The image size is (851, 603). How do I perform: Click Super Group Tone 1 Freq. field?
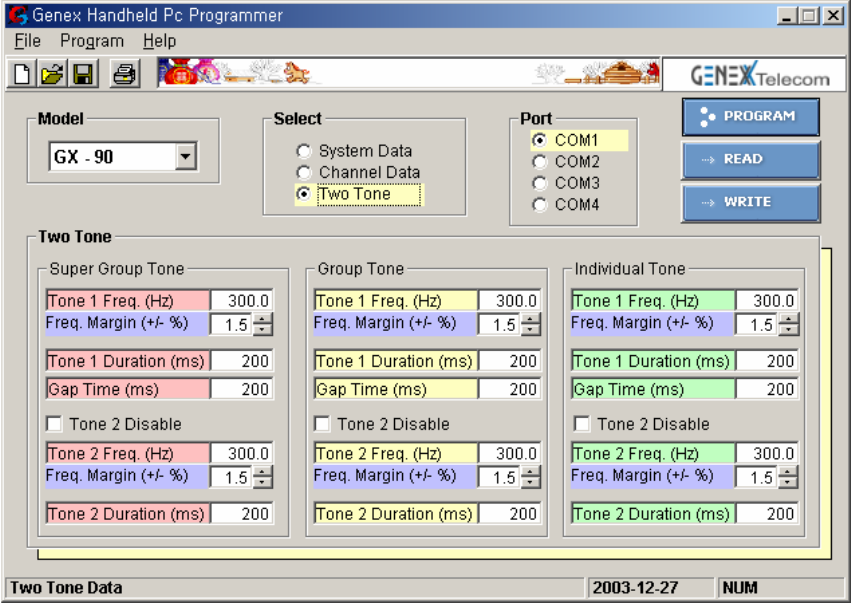point(242,301)
